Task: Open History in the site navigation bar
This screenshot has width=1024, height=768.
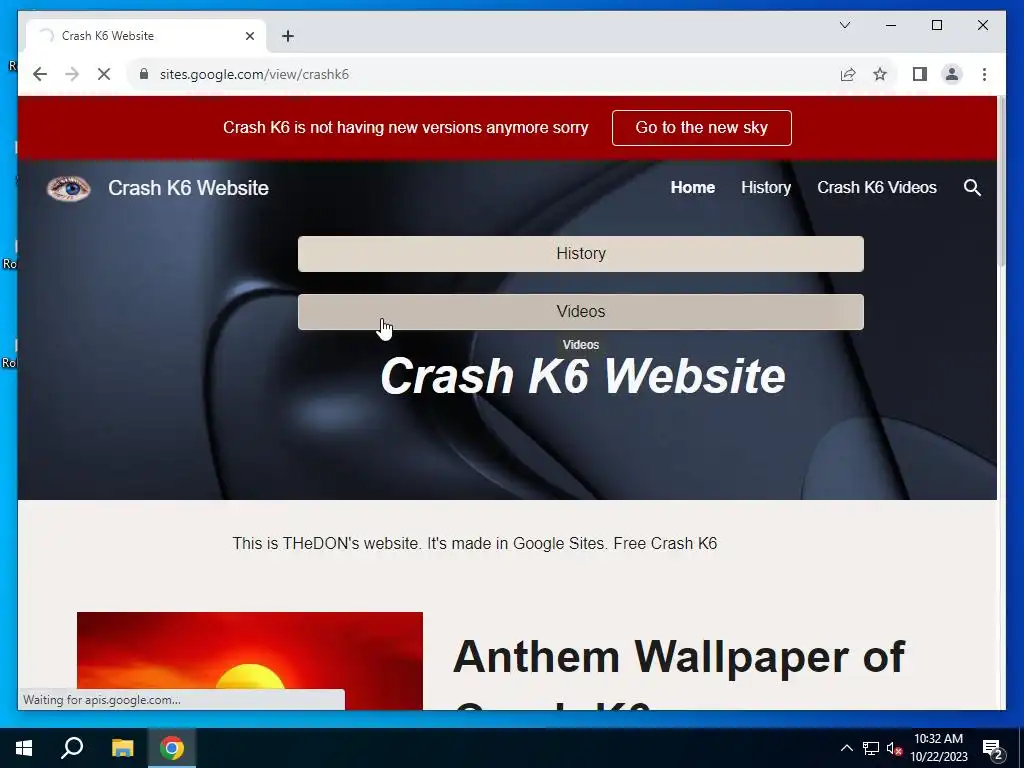Action: (765, 187)
